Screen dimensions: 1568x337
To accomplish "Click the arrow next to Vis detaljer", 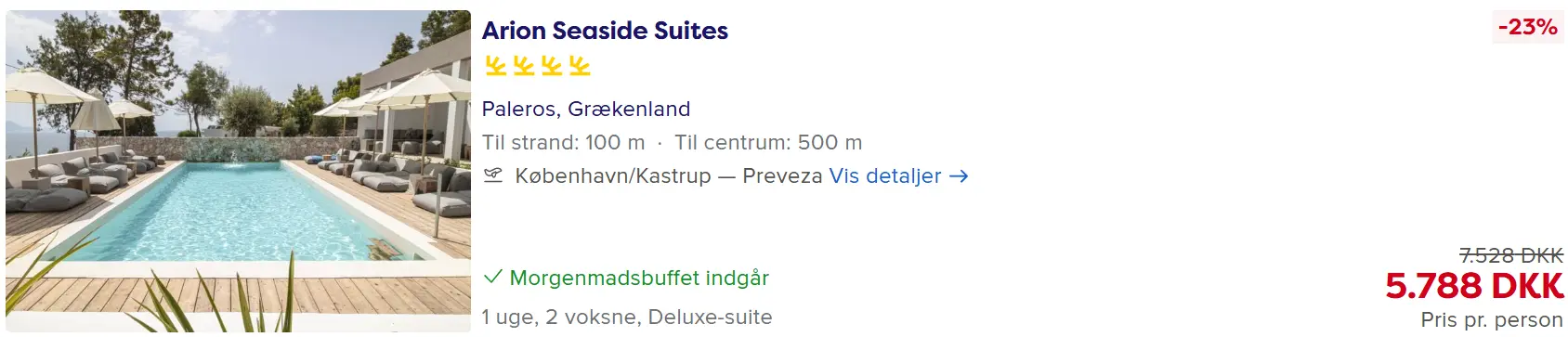I will coord(960,175).
